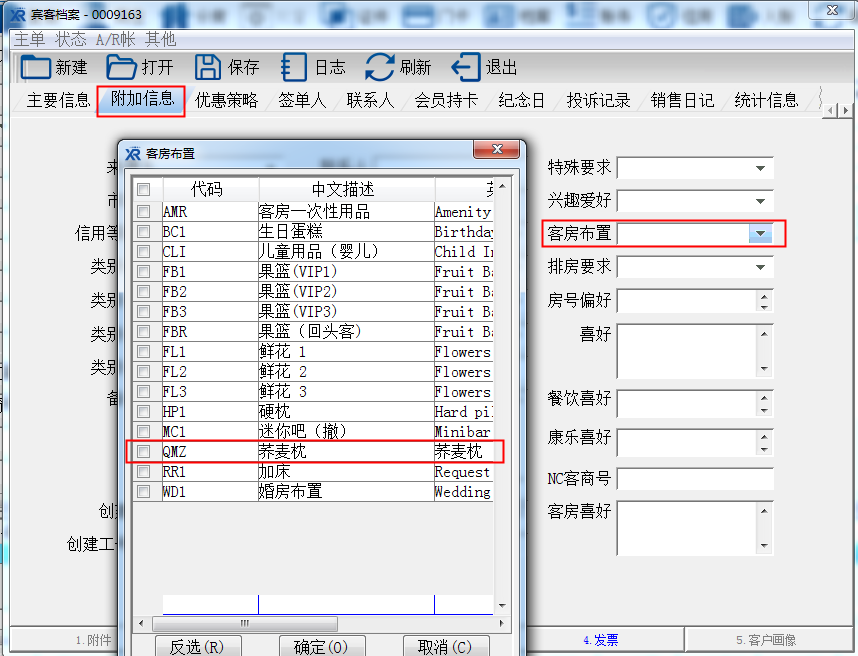
Task: Click the 餐饮喜好 input field
Action: click(x=688, y=404)
